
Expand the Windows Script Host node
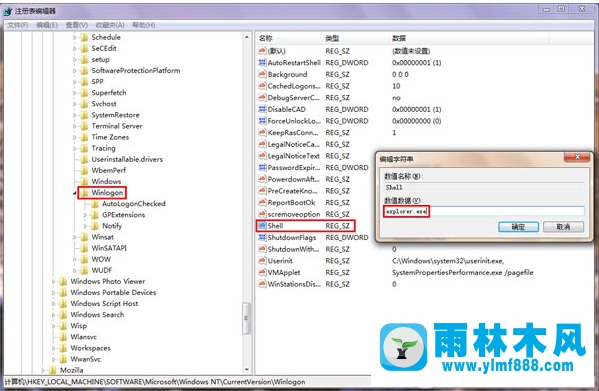pyautogui.click(x=54, y=304)
